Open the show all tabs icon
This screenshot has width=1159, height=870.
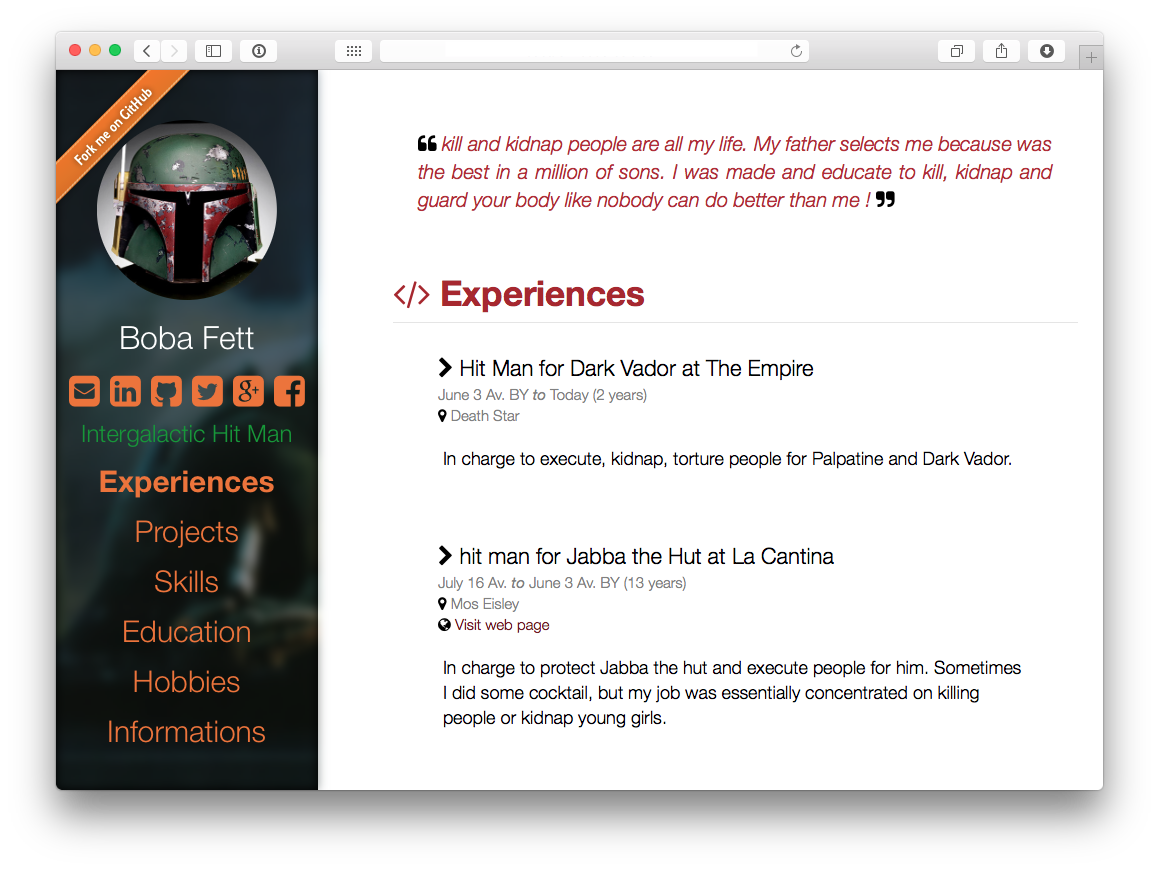coord(956,50)
